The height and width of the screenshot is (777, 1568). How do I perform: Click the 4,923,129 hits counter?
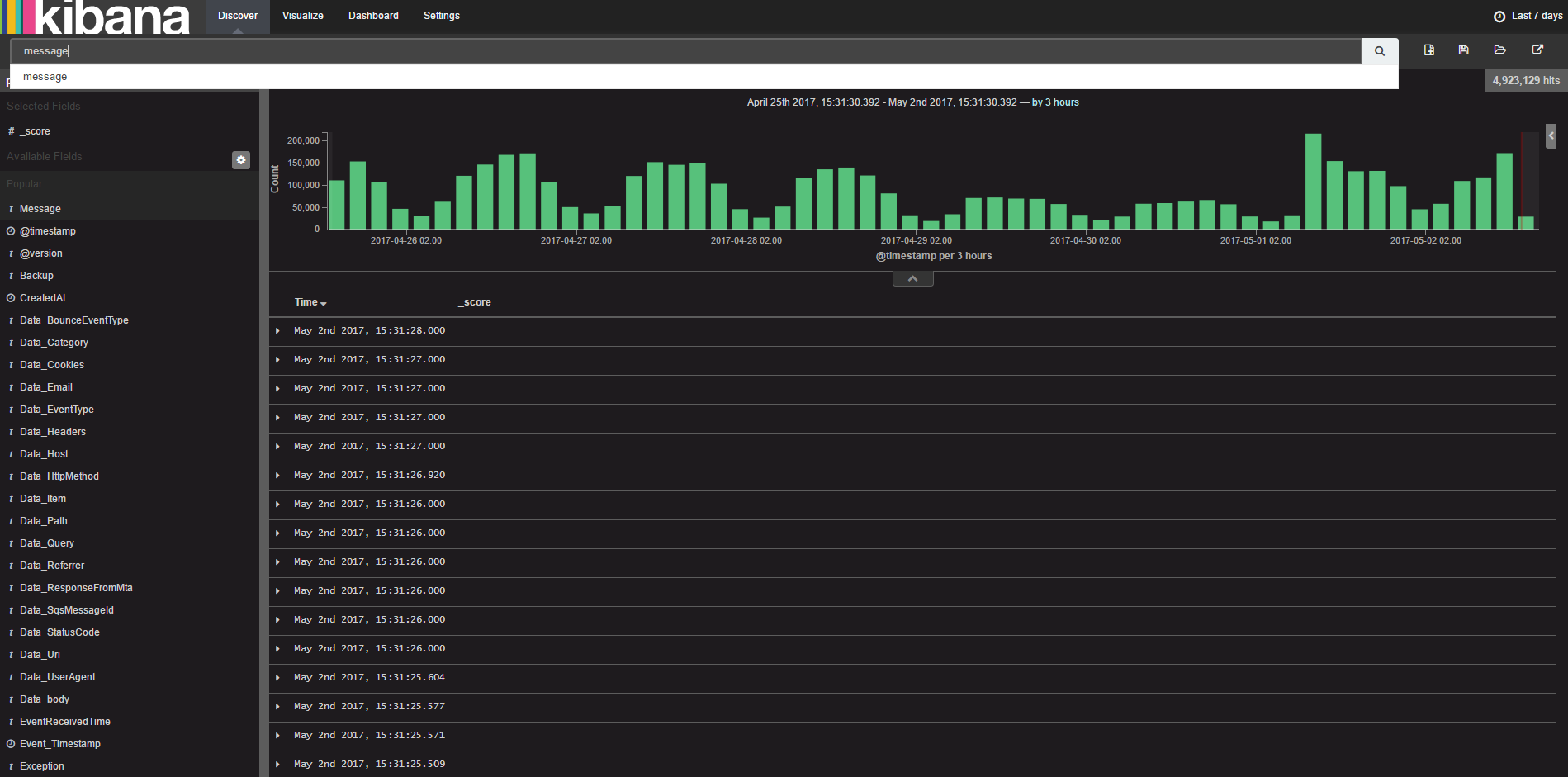click(1526, 81)
